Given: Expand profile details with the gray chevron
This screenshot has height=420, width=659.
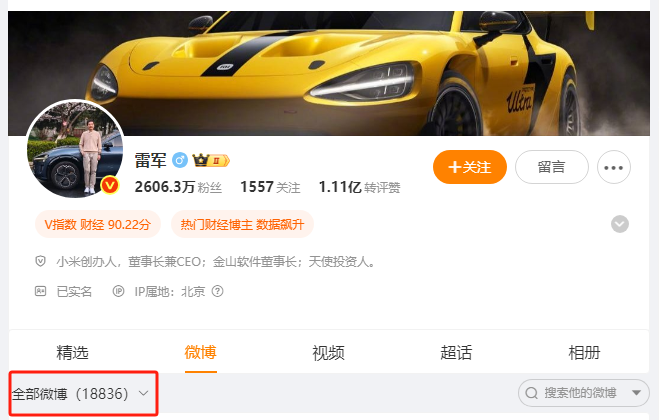Looking at the screenshot, I should click(619, 224).
